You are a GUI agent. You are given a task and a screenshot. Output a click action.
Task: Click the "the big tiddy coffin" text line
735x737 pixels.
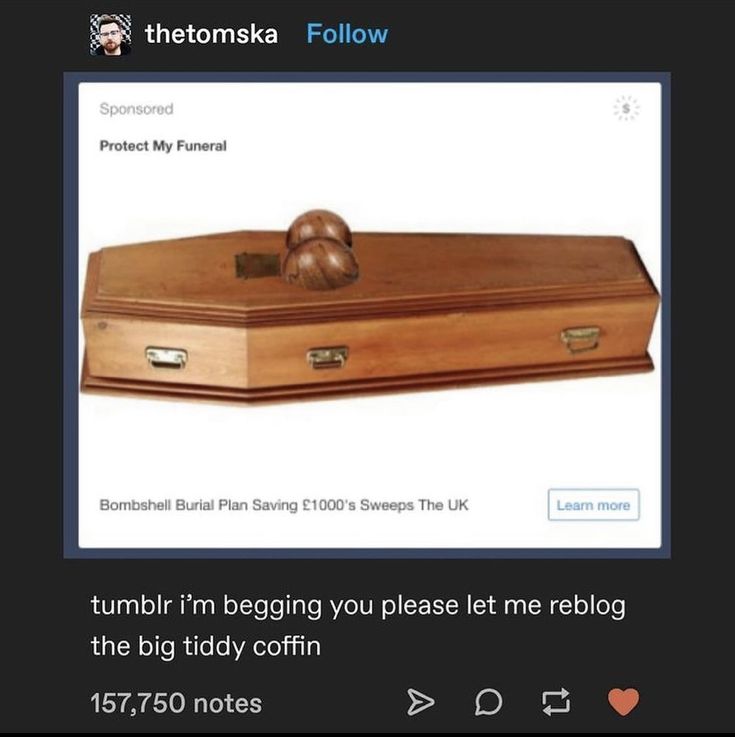coord(206,646)
